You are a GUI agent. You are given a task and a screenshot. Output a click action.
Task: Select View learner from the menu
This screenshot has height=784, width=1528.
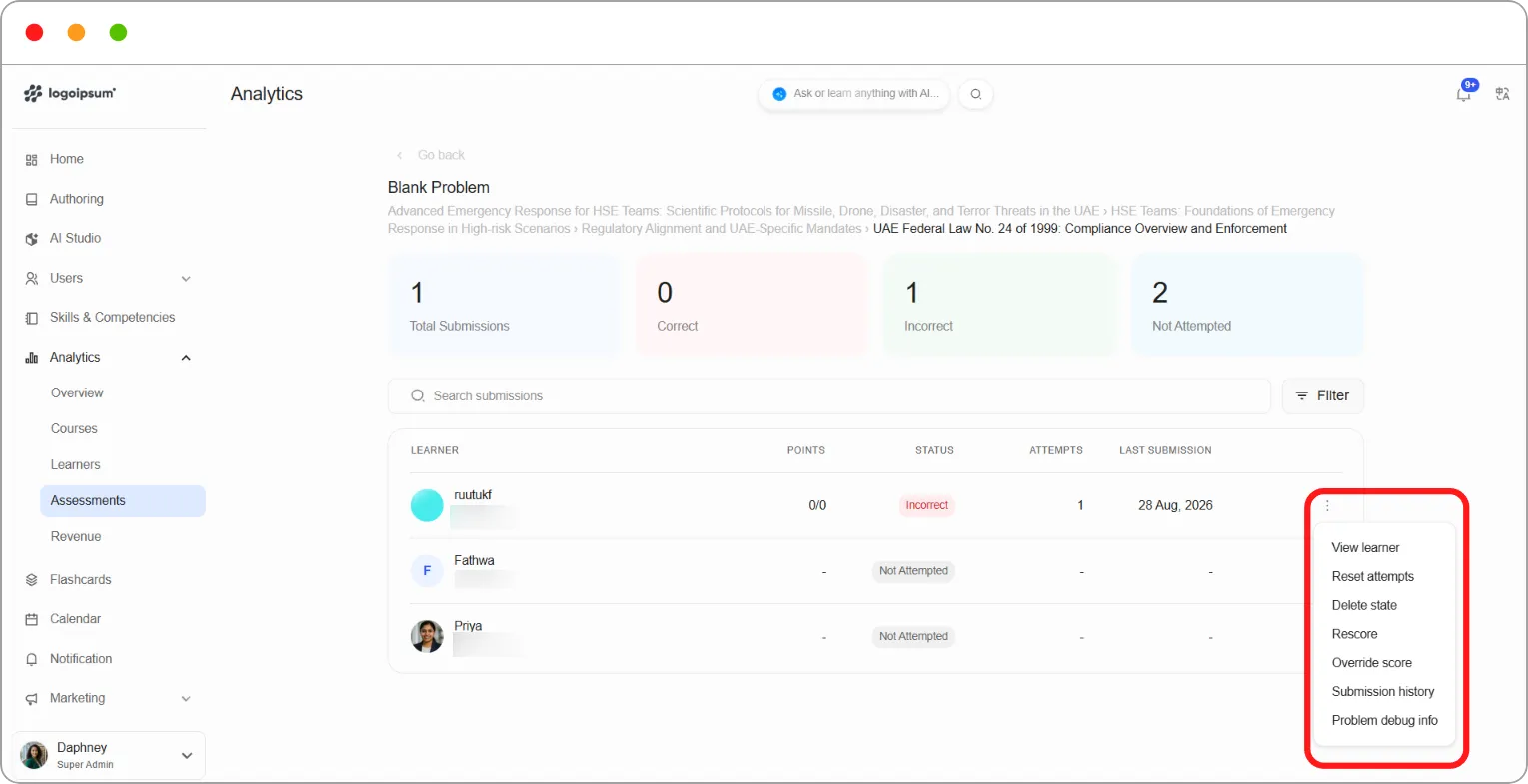coord(1365,548)
